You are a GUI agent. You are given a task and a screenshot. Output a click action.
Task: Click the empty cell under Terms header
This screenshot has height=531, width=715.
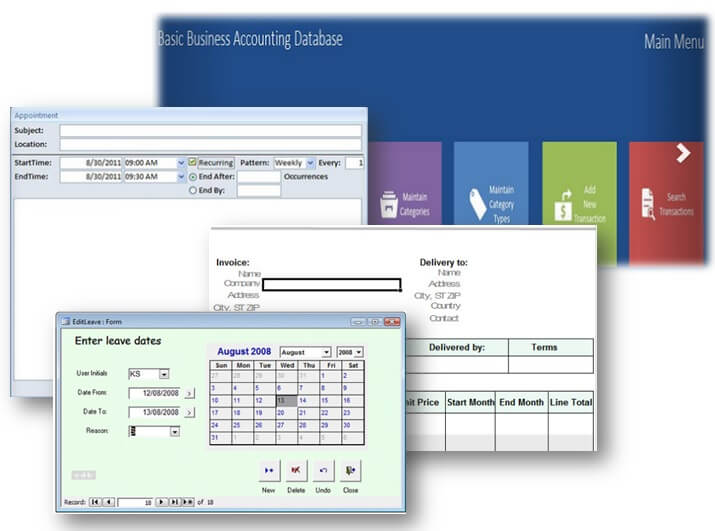[x=550, y=364]
